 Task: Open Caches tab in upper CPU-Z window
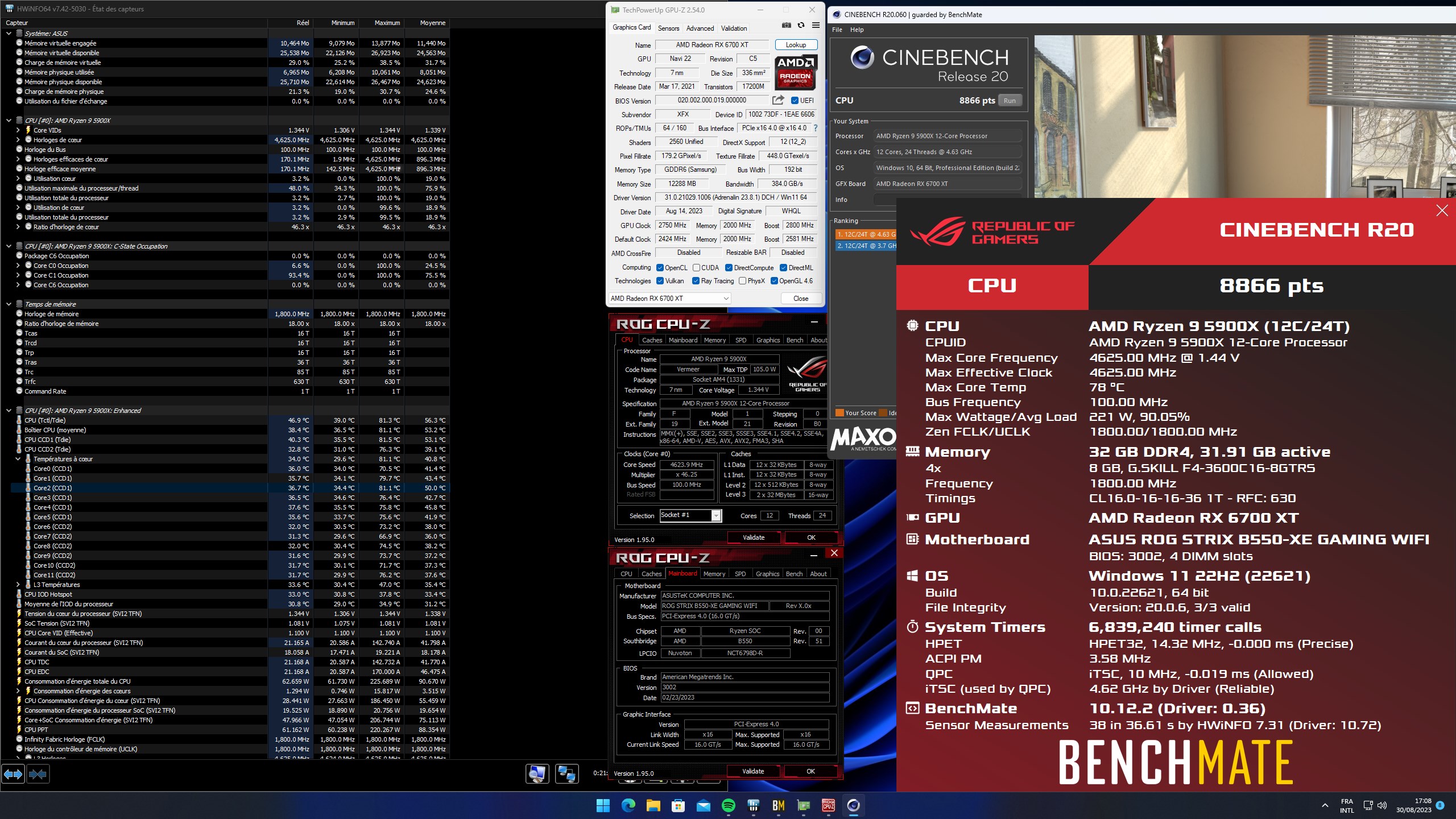[x=652, y=340]
